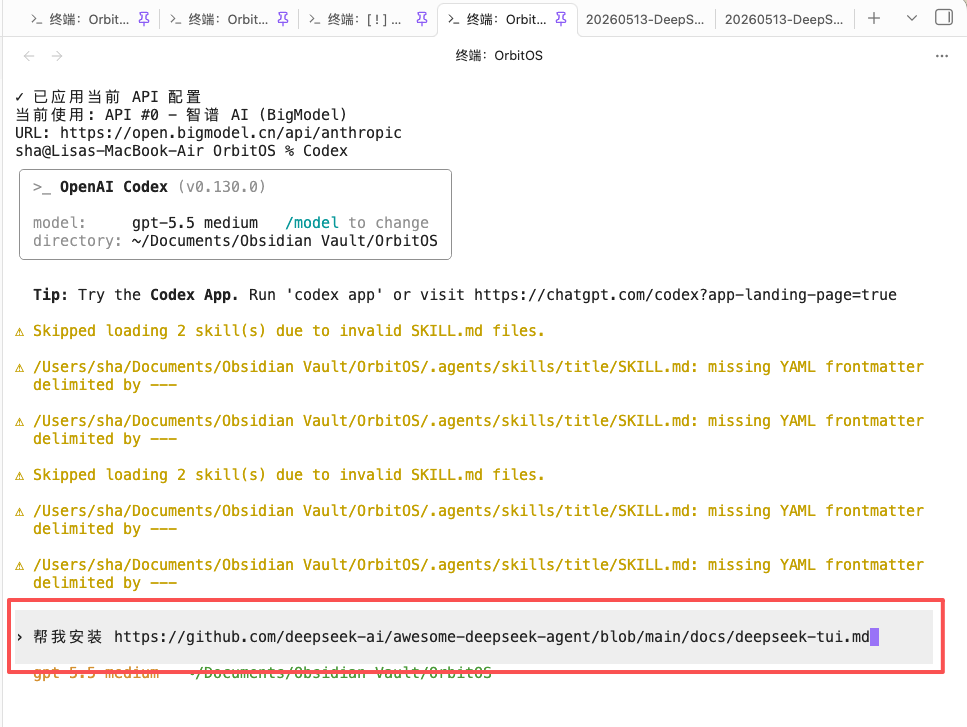Image resolution: width=967 pixels, height=727 pixels.
Task: Navigate forward with the right arrow
Action: 57,56
